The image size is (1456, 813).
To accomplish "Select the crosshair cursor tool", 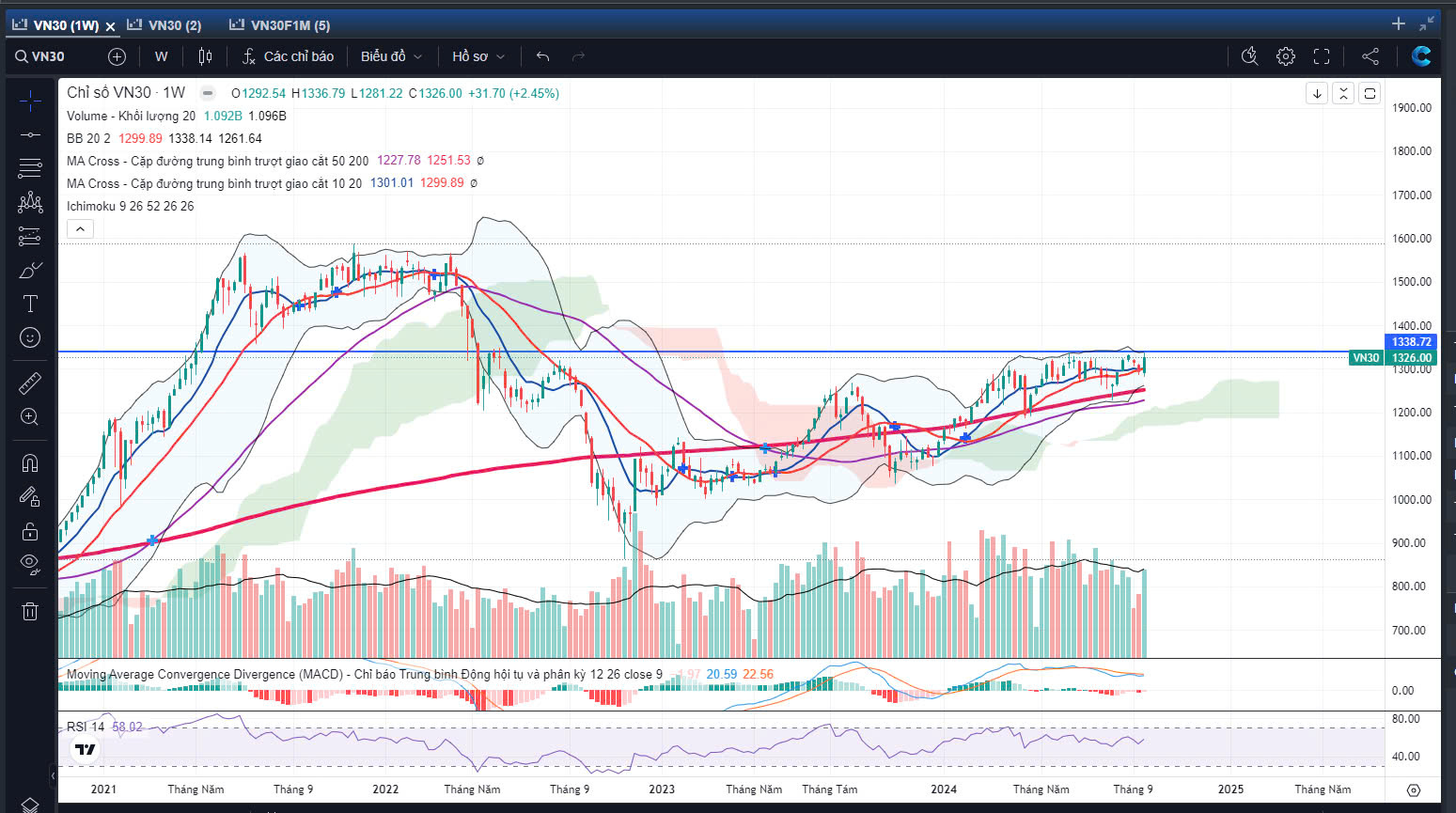I will click(x=30, y=101).
